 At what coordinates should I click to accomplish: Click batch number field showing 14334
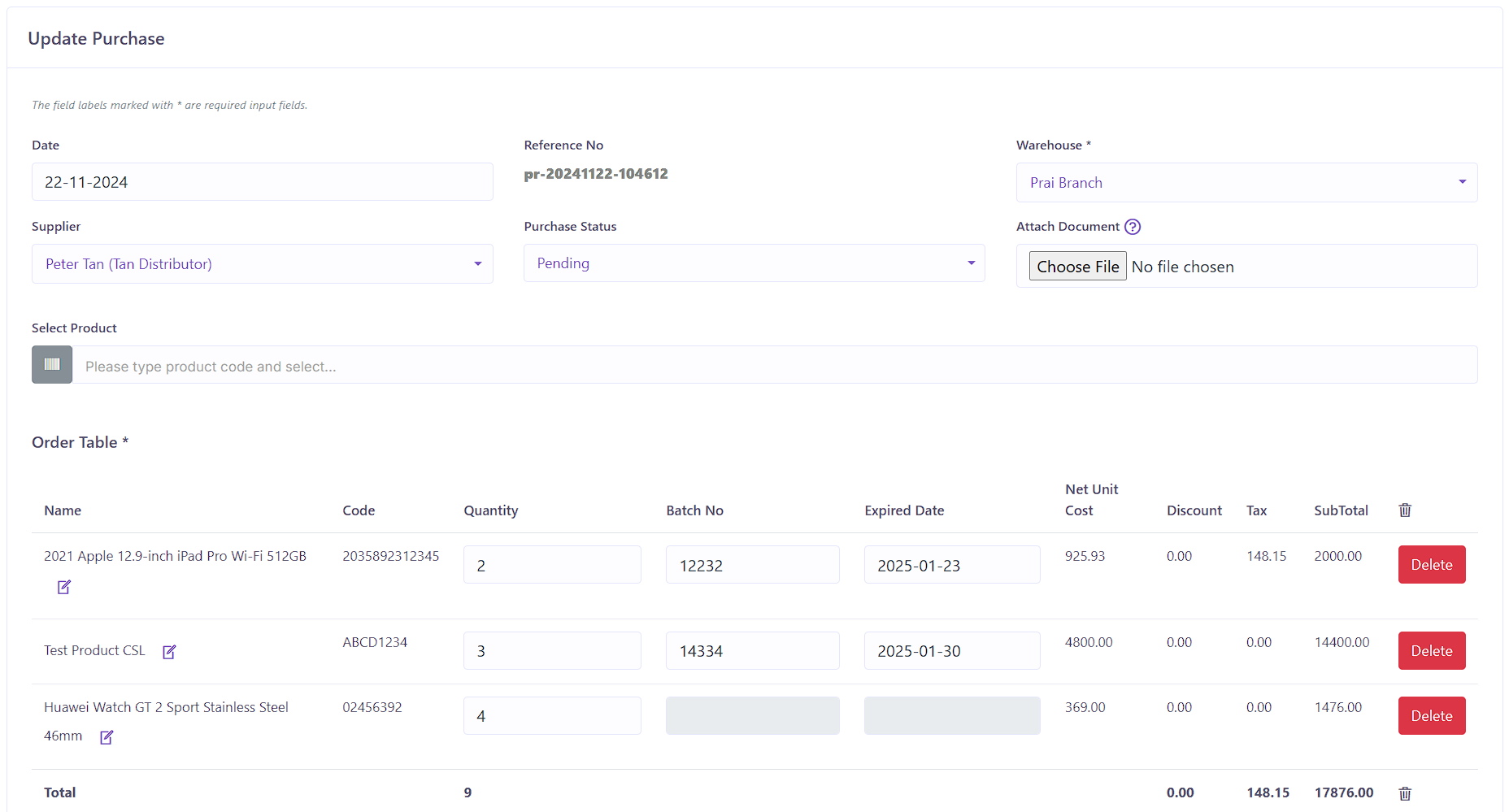point(752,651)
